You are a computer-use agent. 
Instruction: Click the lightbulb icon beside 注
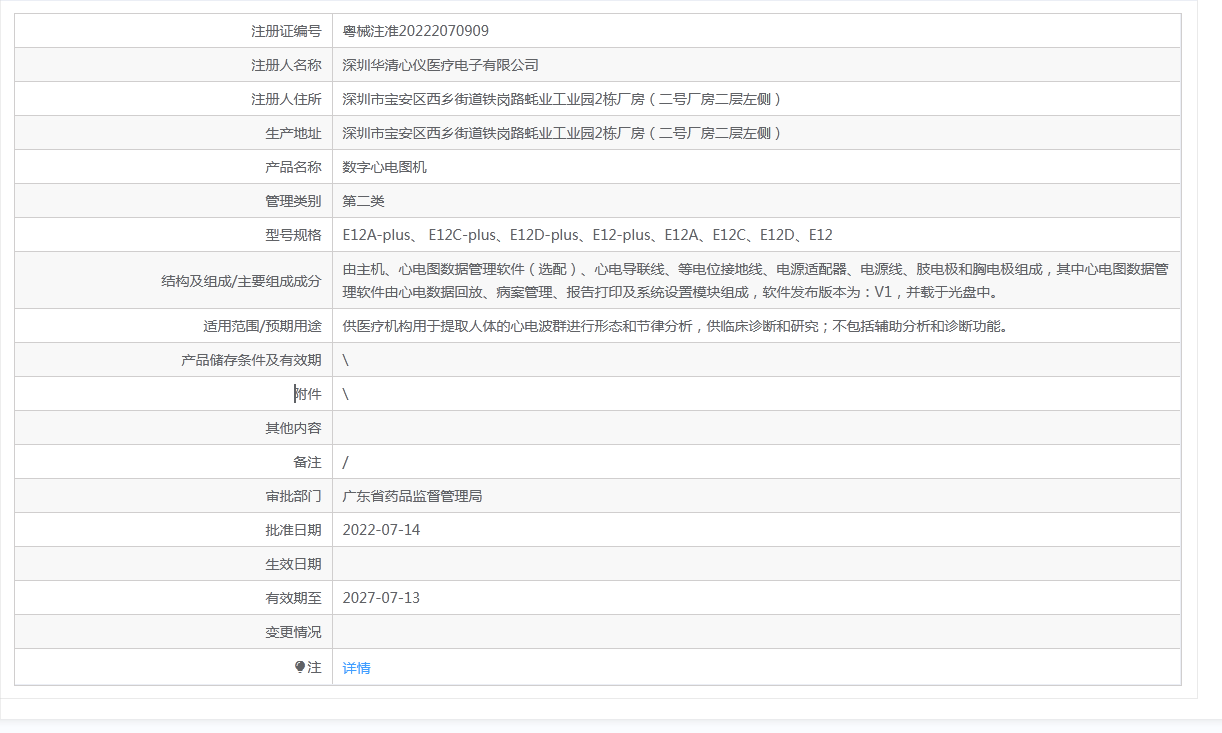coord(300,667)
